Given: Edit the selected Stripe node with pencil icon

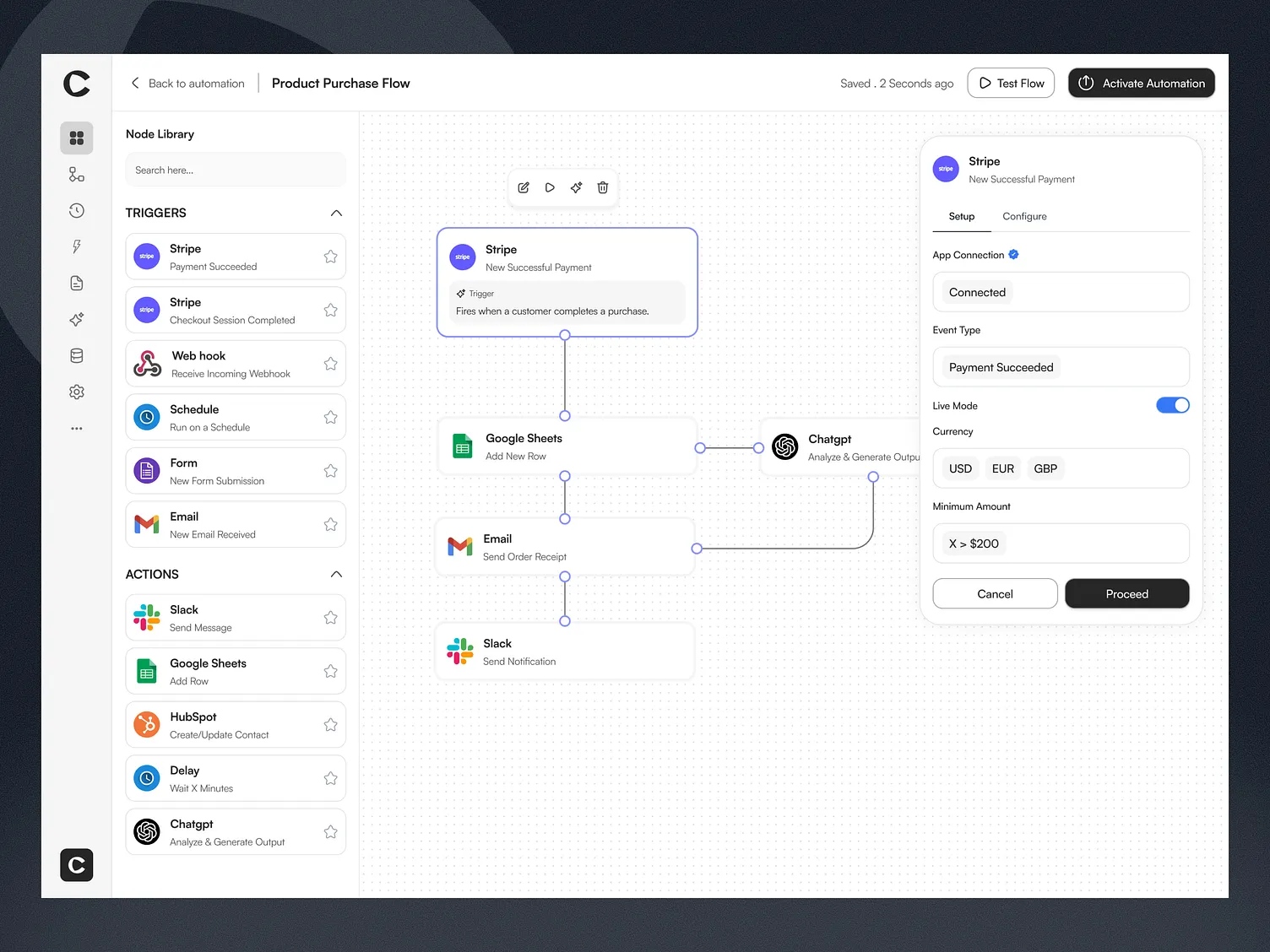Looking at the screenshot, I should point(524,187).
